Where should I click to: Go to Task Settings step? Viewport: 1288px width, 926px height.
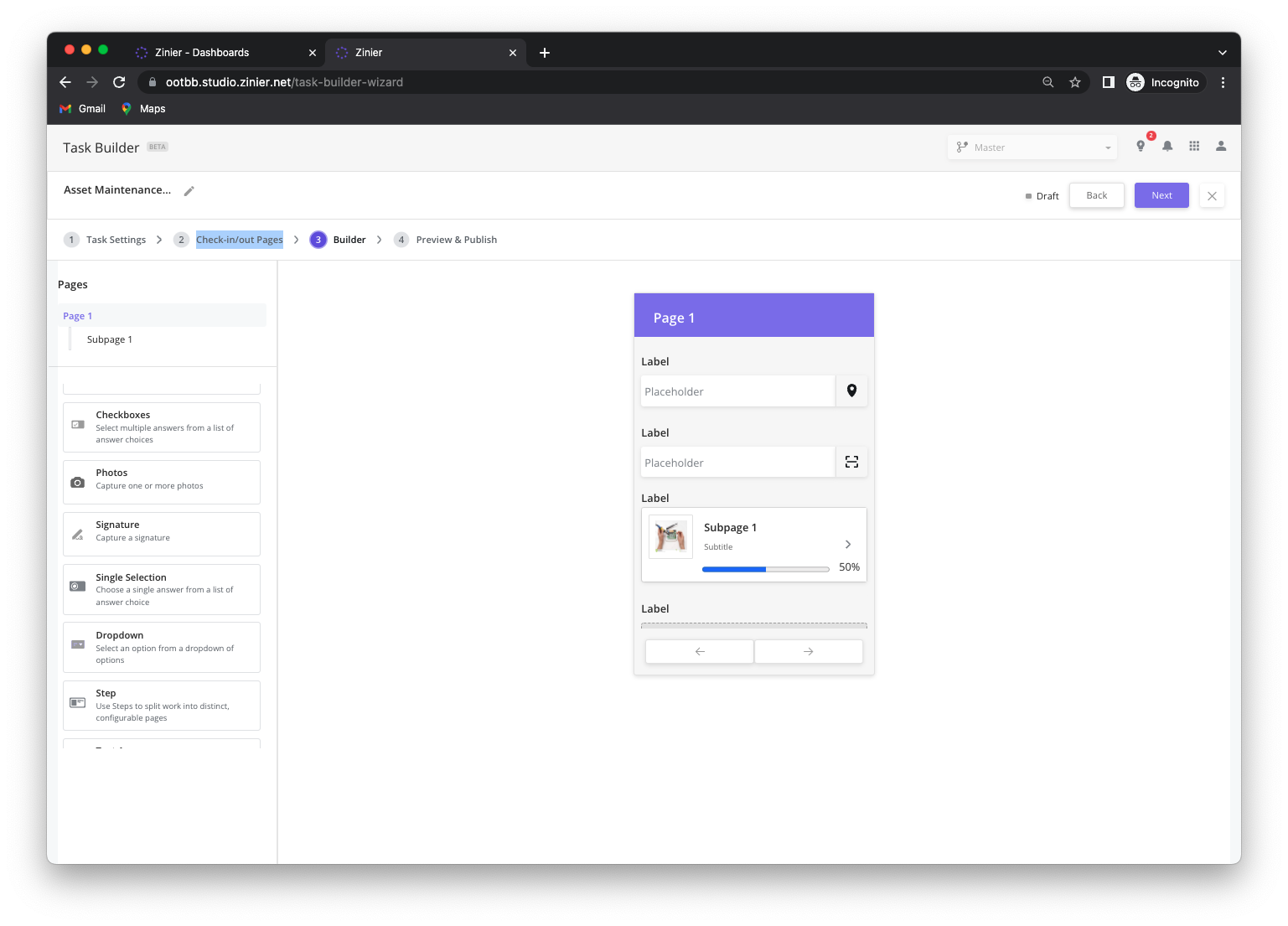(x=105, y=240)
